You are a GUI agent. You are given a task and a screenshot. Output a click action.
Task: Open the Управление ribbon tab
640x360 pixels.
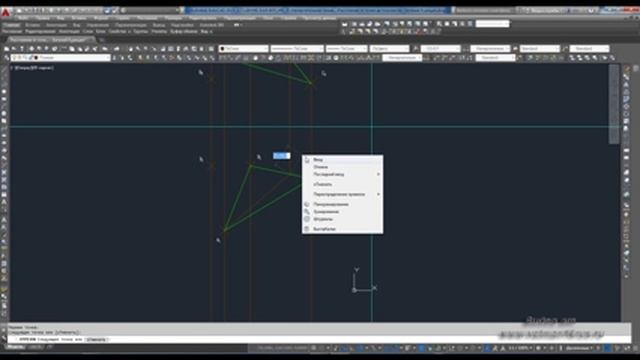(98, 25)
